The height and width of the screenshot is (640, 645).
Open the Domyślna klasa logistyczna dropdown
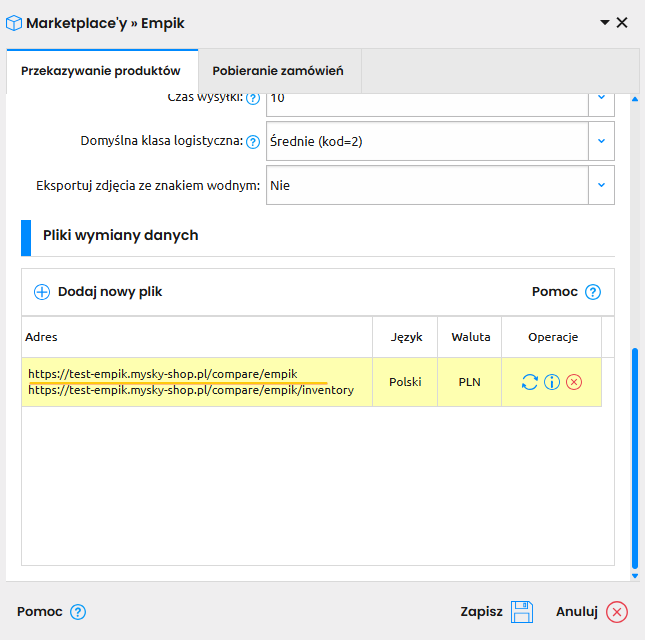[601, 141]
